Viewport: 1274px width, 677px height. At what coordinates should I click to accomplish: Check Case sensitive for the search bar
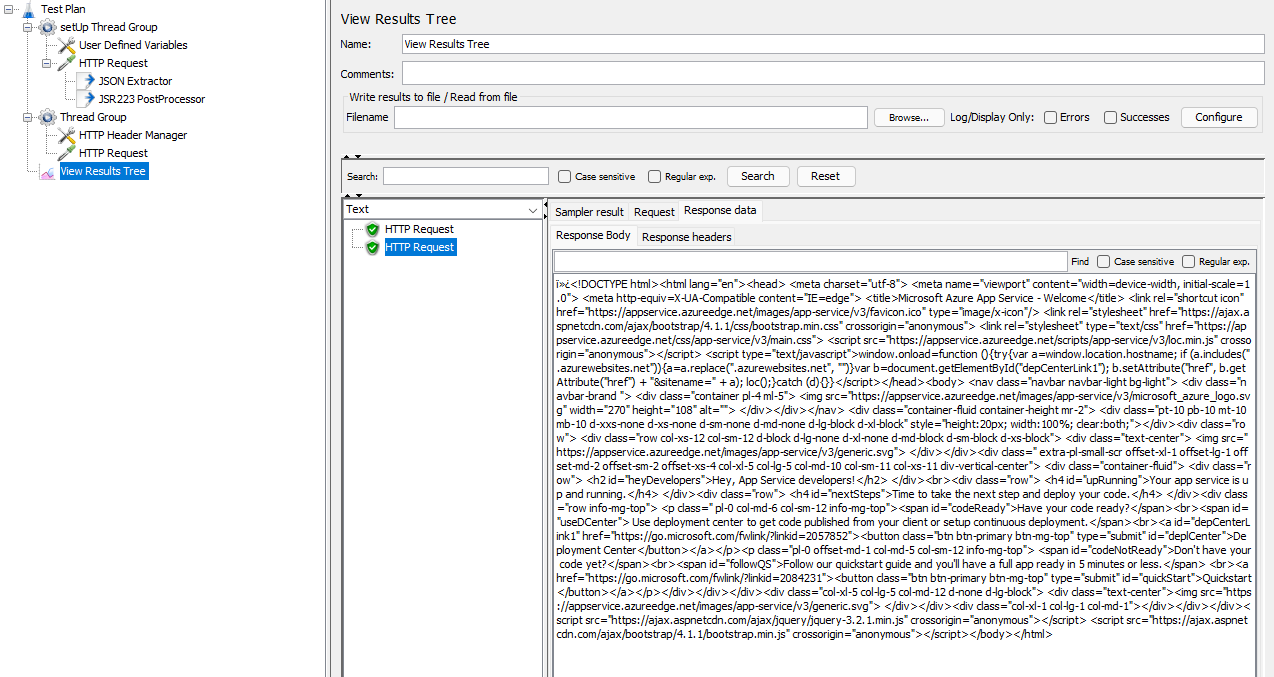pos(565,176)
